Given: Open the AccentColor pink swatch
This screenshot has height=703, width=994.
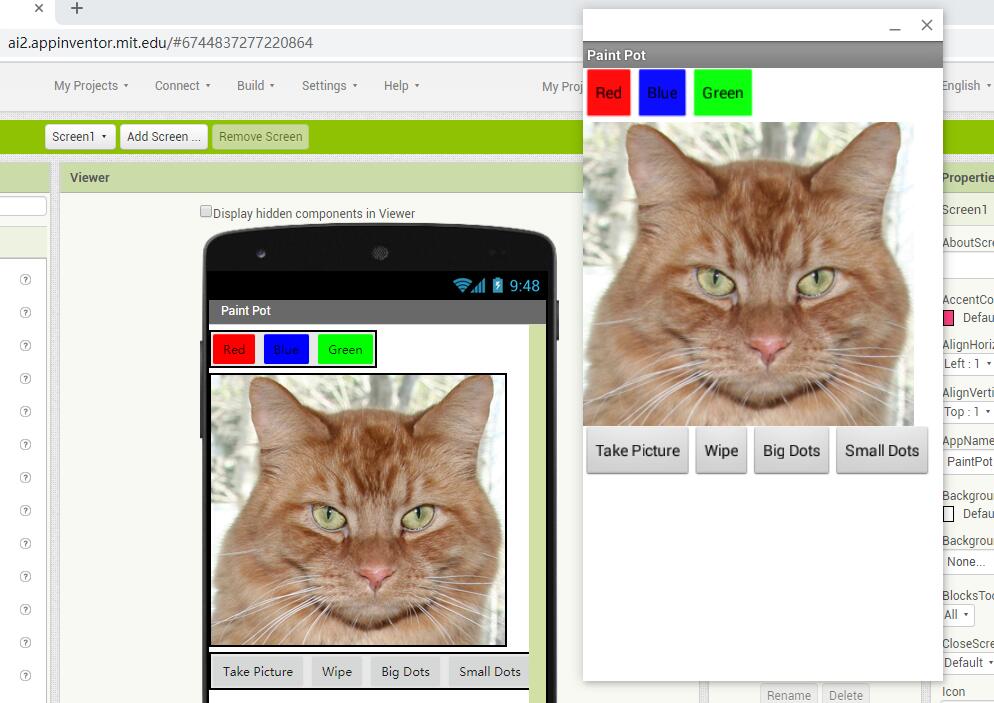Looking at the screenshot, I should click(x=948, y=318).
